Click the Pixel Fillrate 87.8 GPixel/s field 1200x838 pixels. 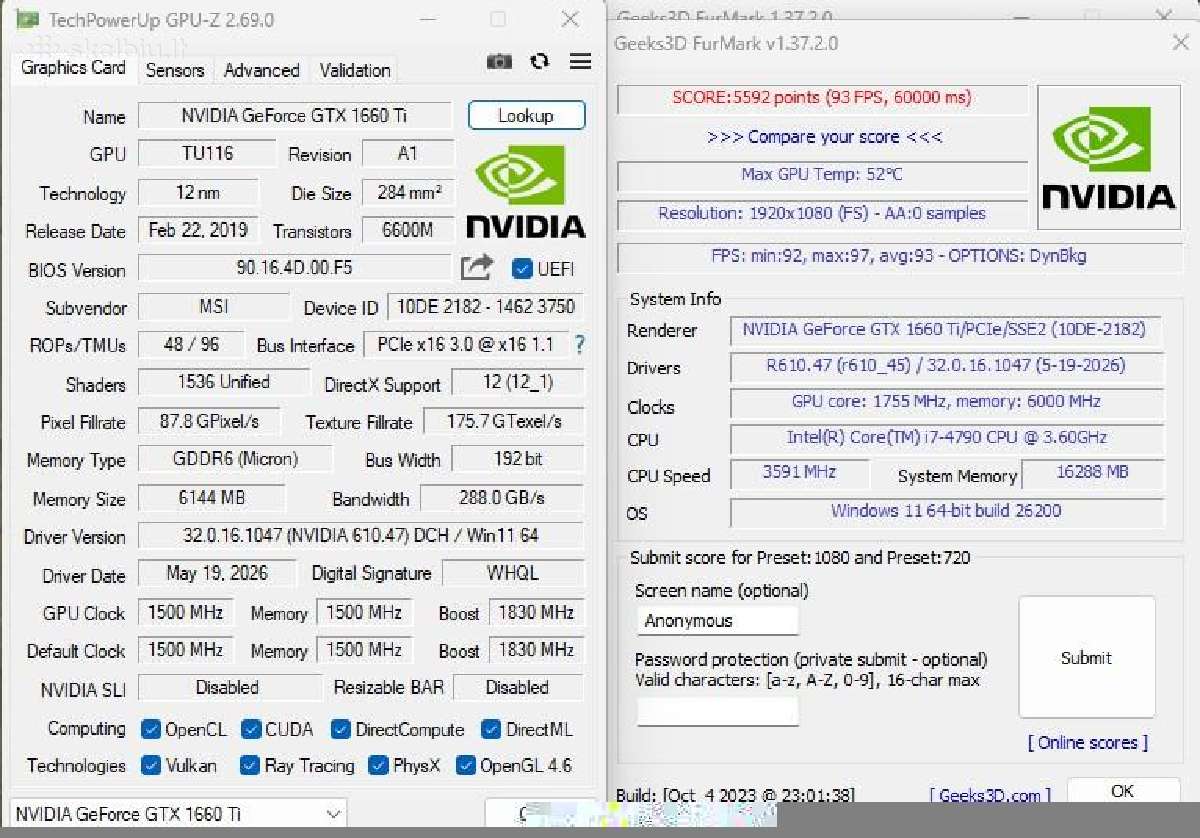(x=209, y=421)
